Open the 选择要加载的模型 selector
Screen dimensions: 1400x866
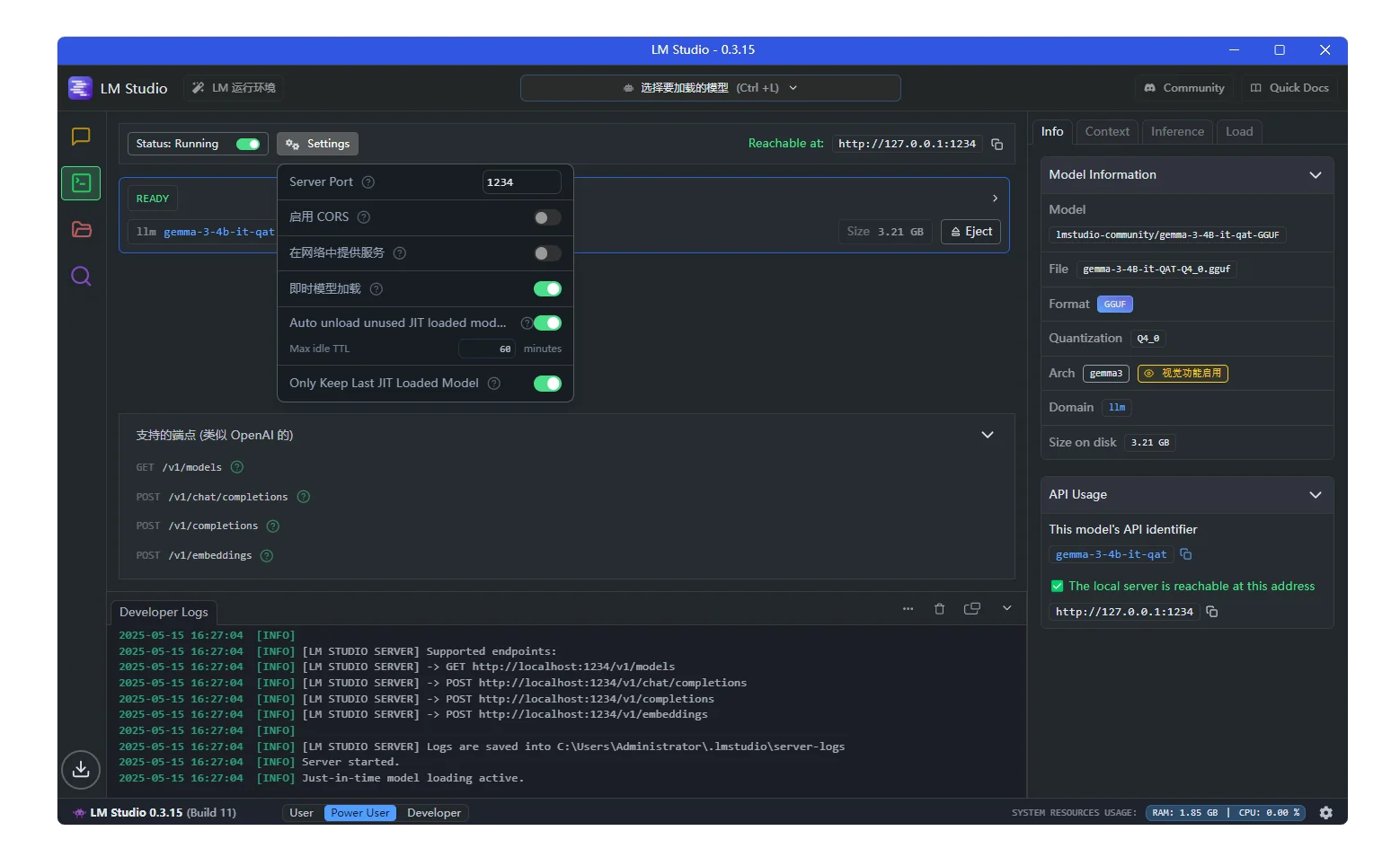(710, 88)
